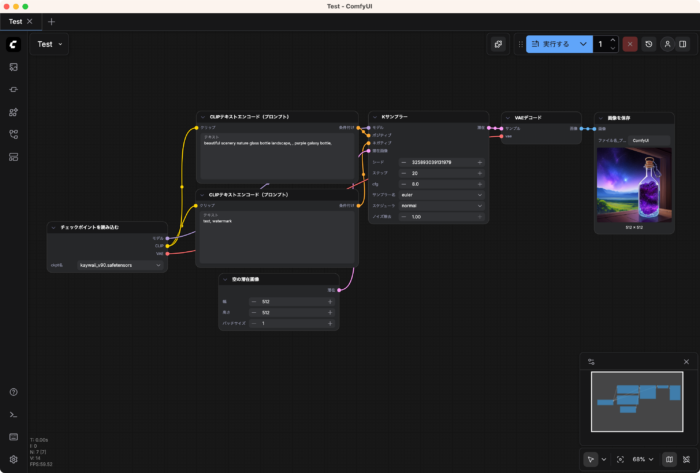Open the workflows sidebar icon
Viewport: 700px width, 473px height.
point(14,134)
